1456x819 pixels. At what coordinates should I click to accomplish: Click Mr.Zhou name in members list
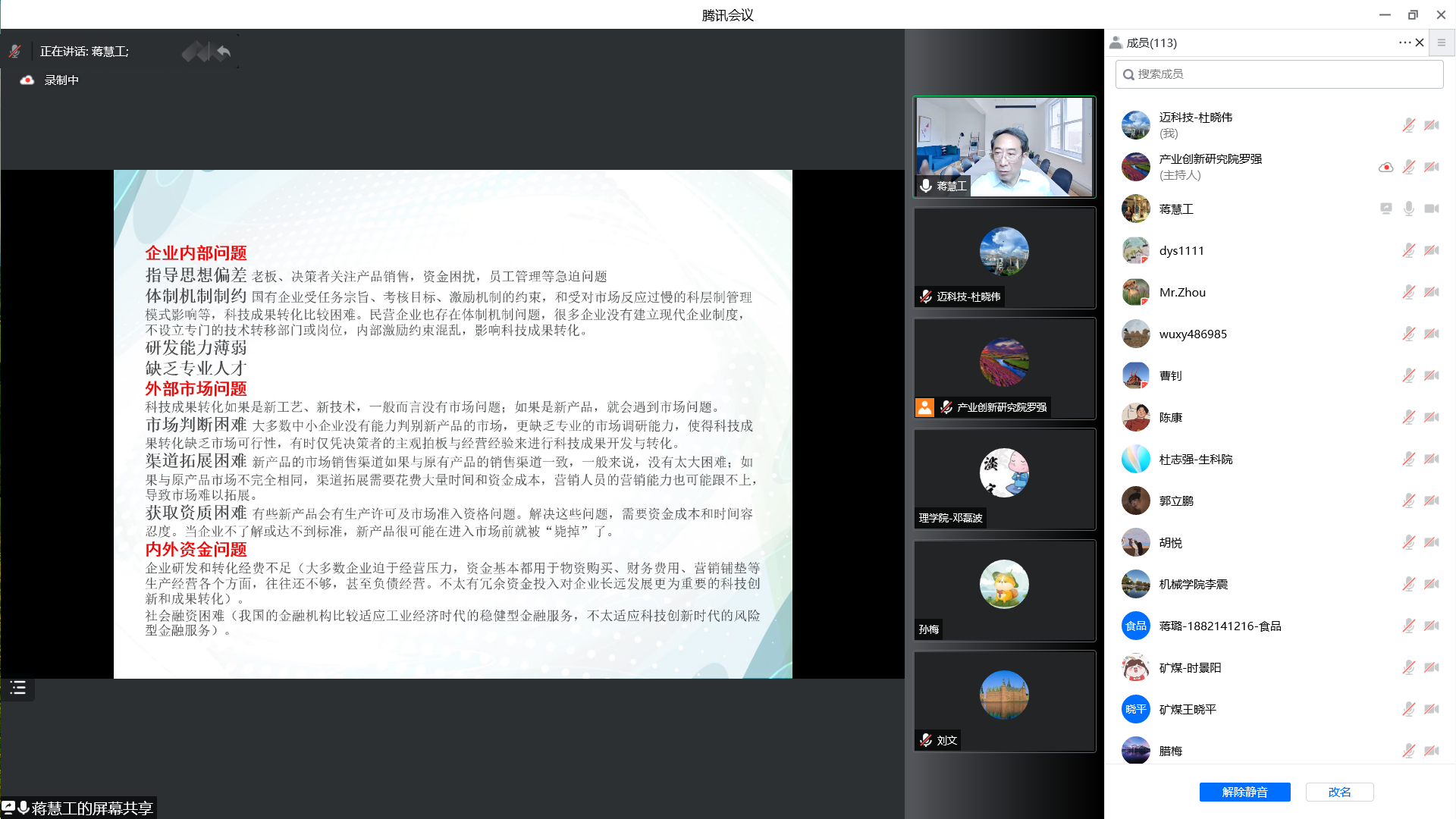click(1182, 292)
